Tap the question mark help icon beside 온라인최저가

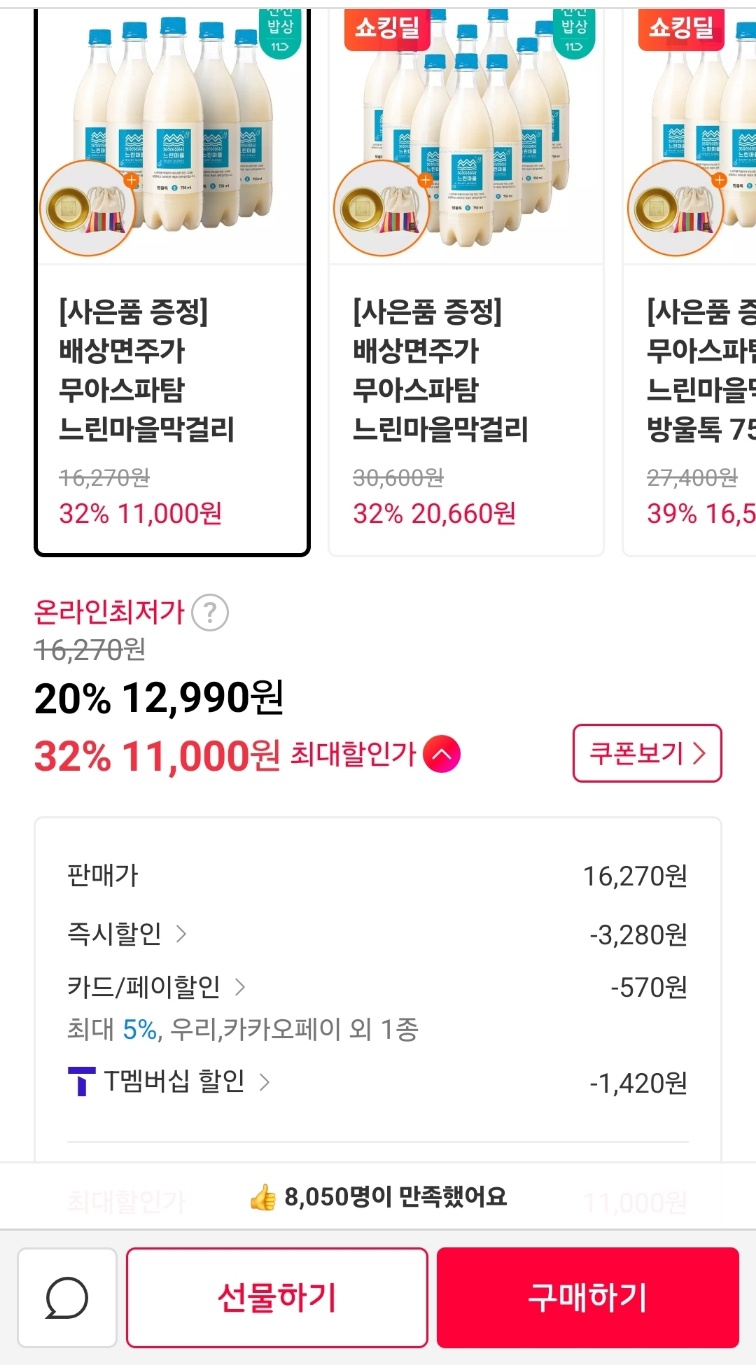209,612
